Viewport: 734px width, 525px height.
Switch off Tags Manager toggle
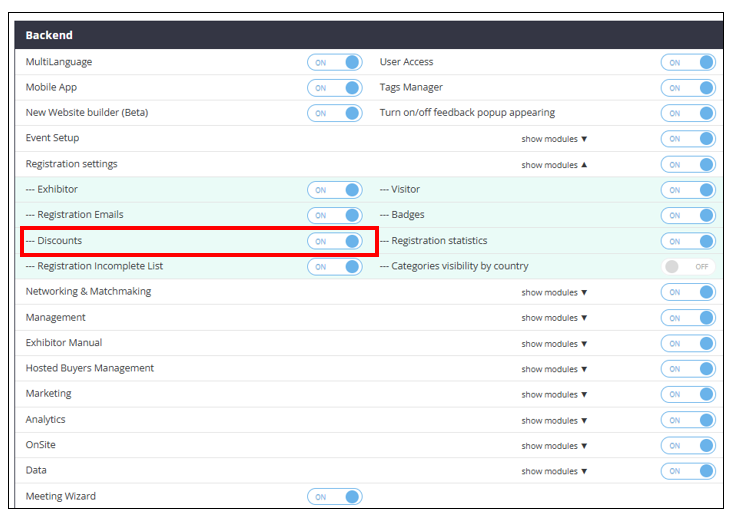click(688, 87)
